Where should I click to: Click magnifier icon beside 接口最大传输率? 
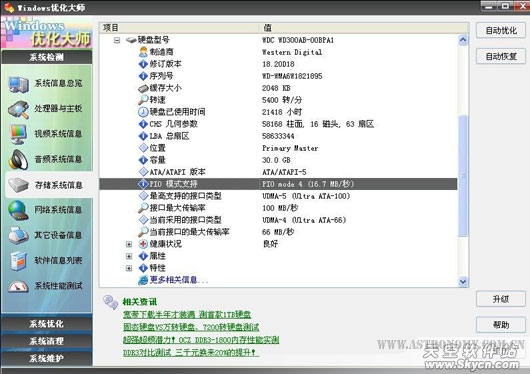(x=143, y=208)
